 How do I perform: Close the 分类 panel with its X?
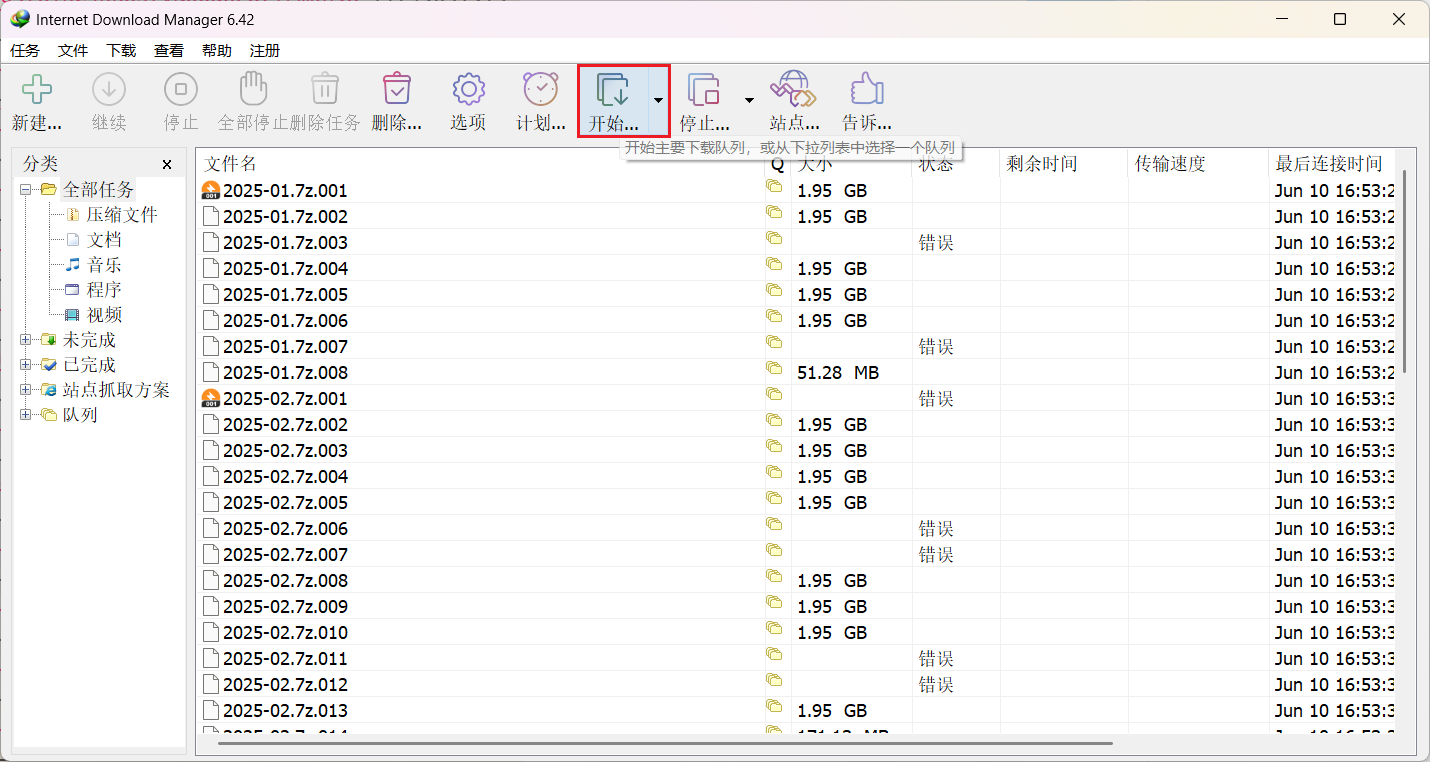tap(167, 164)
